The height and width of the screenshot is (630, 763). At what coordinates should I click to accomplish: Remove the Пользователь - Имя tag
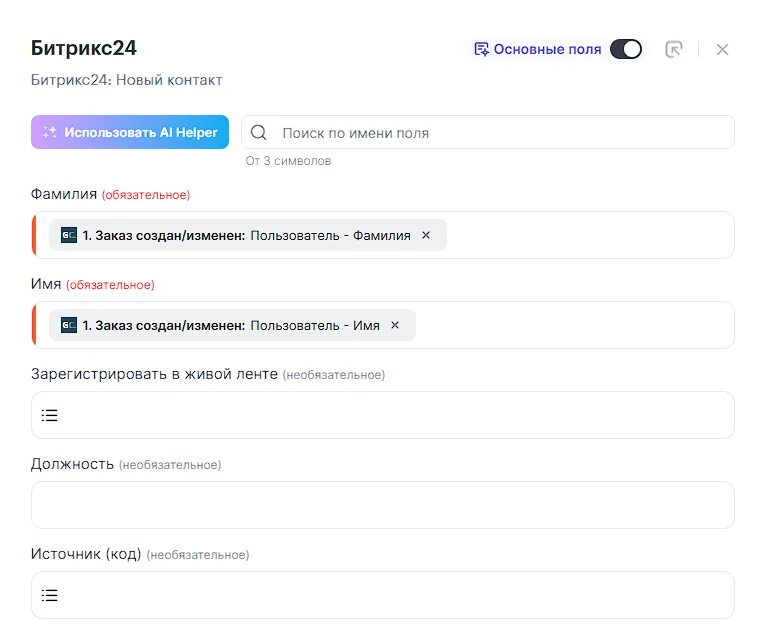pos(395,325)
